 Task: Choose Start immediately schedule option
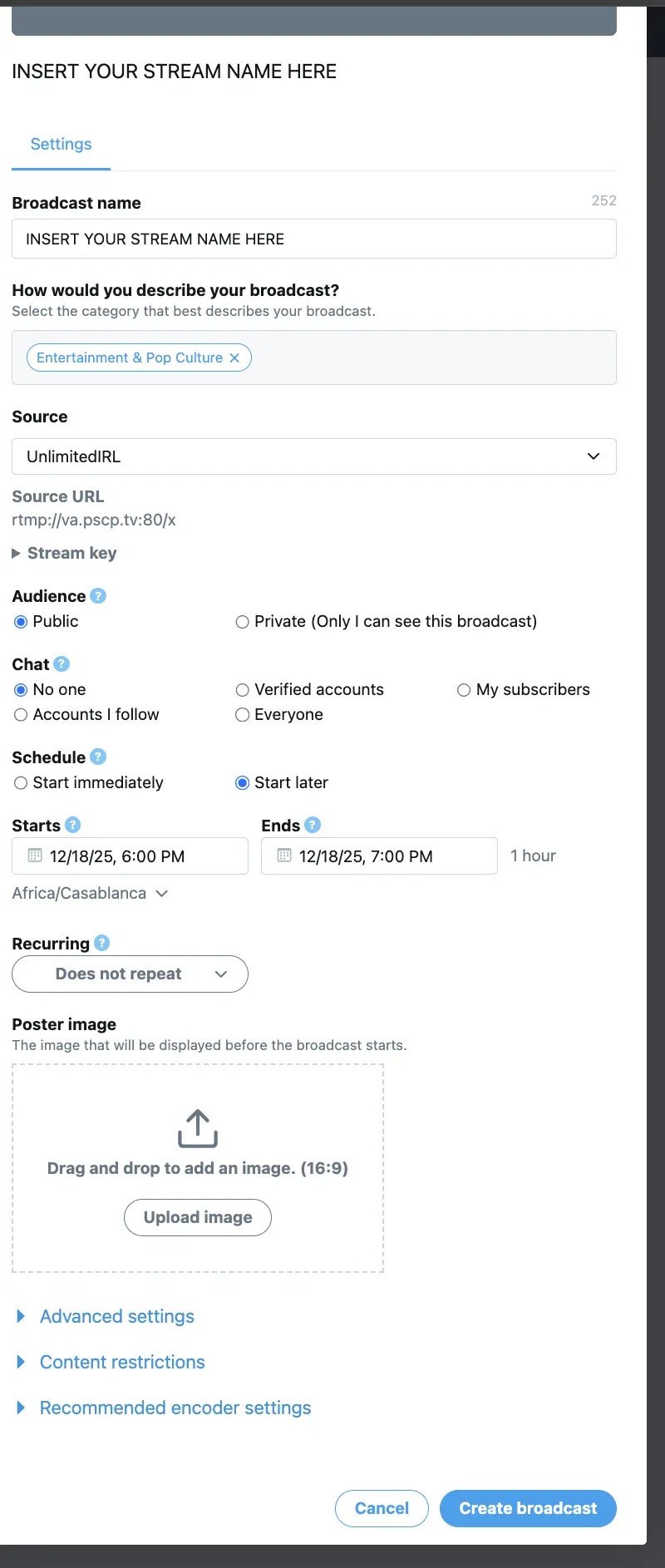coord(22,783)
